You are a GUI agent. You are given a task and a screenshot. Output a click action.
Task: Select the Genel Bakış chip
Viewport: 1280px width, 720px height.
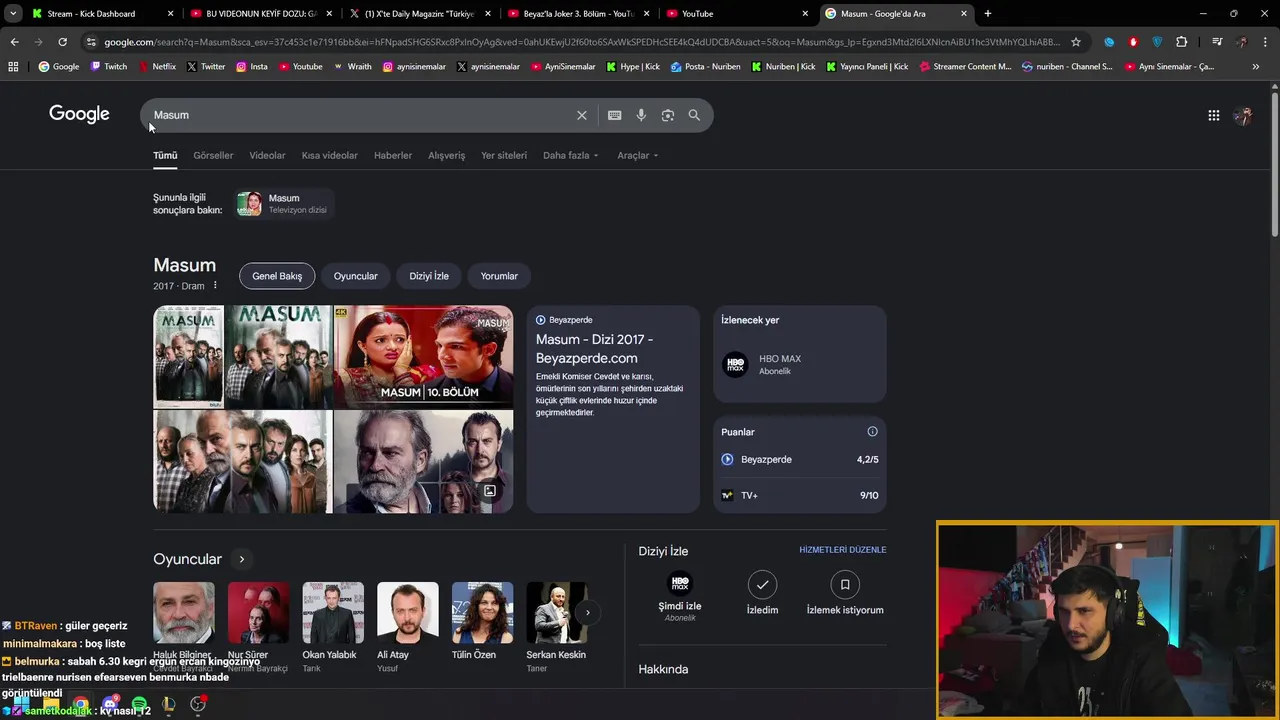(x=277, y=276)
